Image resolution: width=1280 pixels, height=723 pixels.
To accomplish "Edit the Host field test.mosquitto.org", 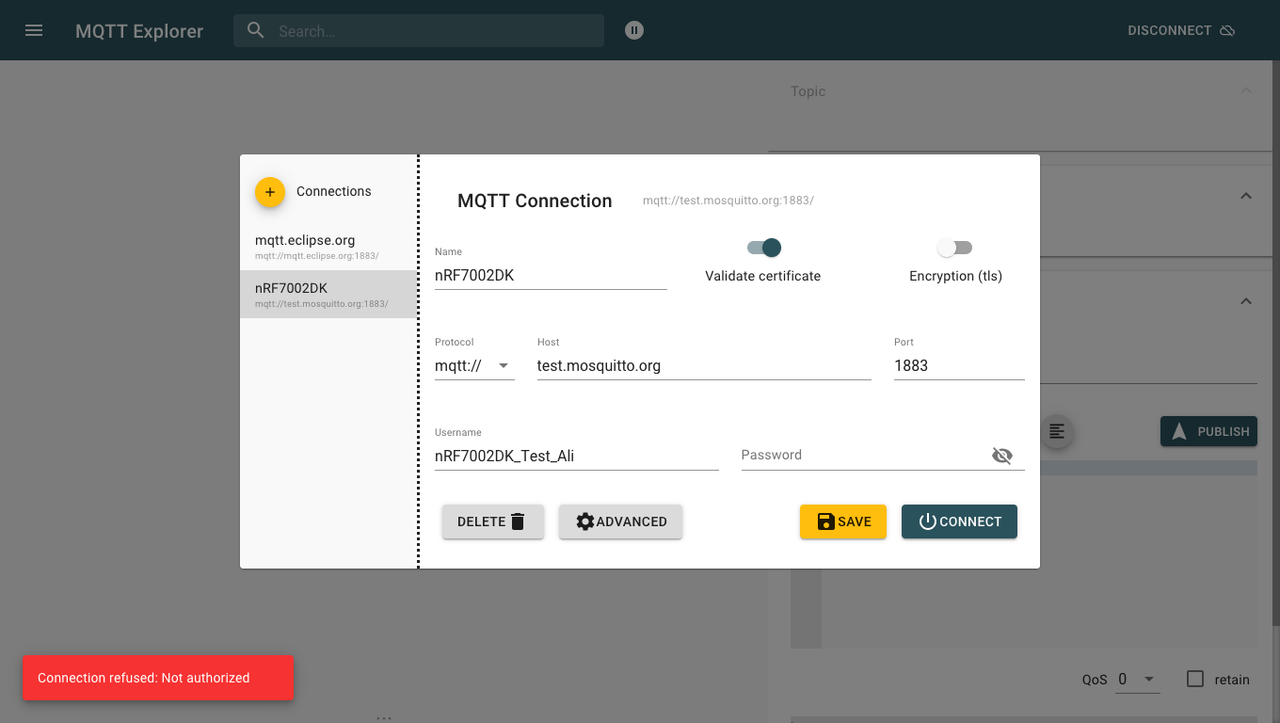I will (x=704, y=366).
